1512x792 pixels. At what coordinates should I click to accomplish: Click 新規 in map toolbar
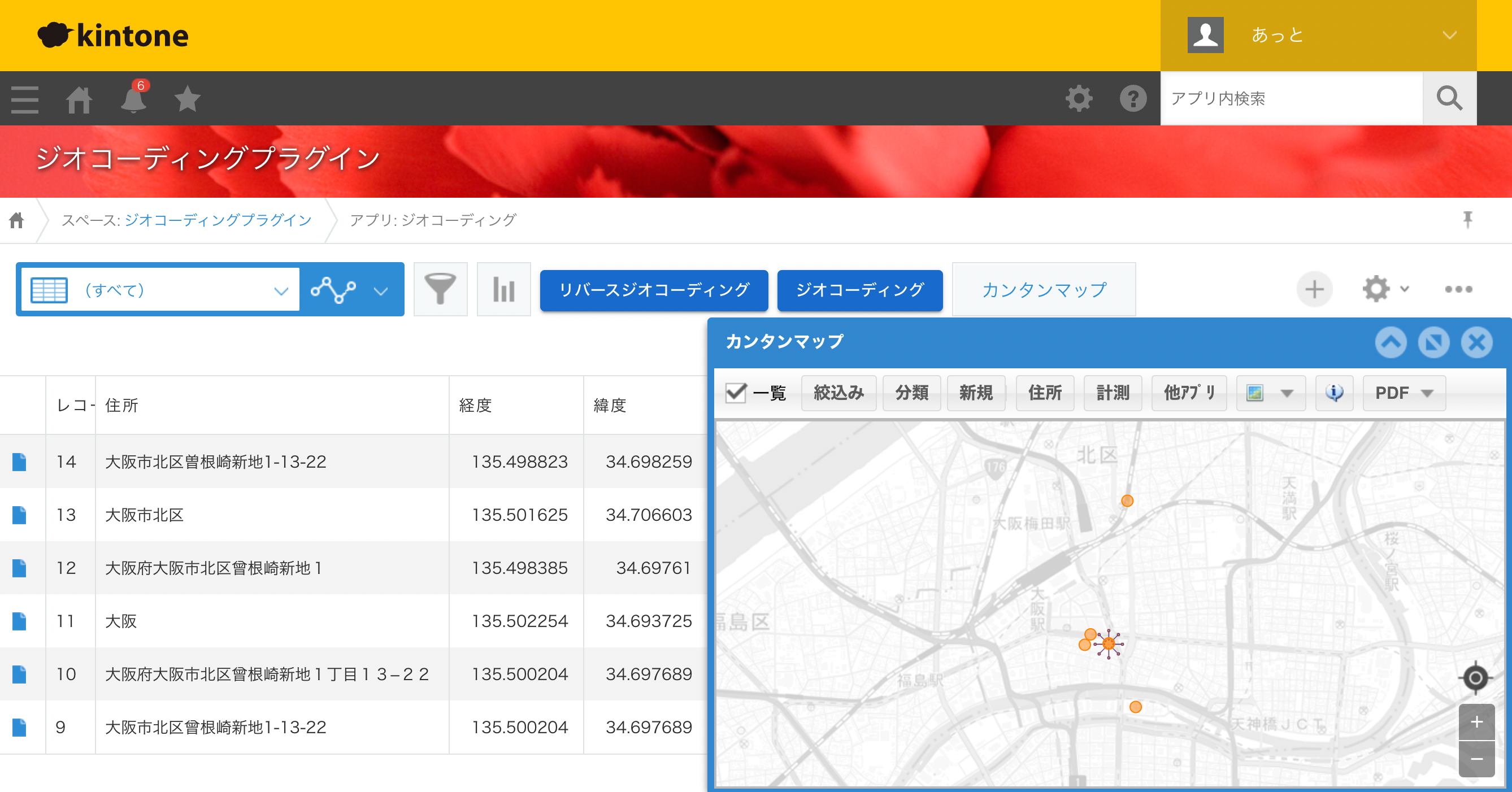coord(976,393)
